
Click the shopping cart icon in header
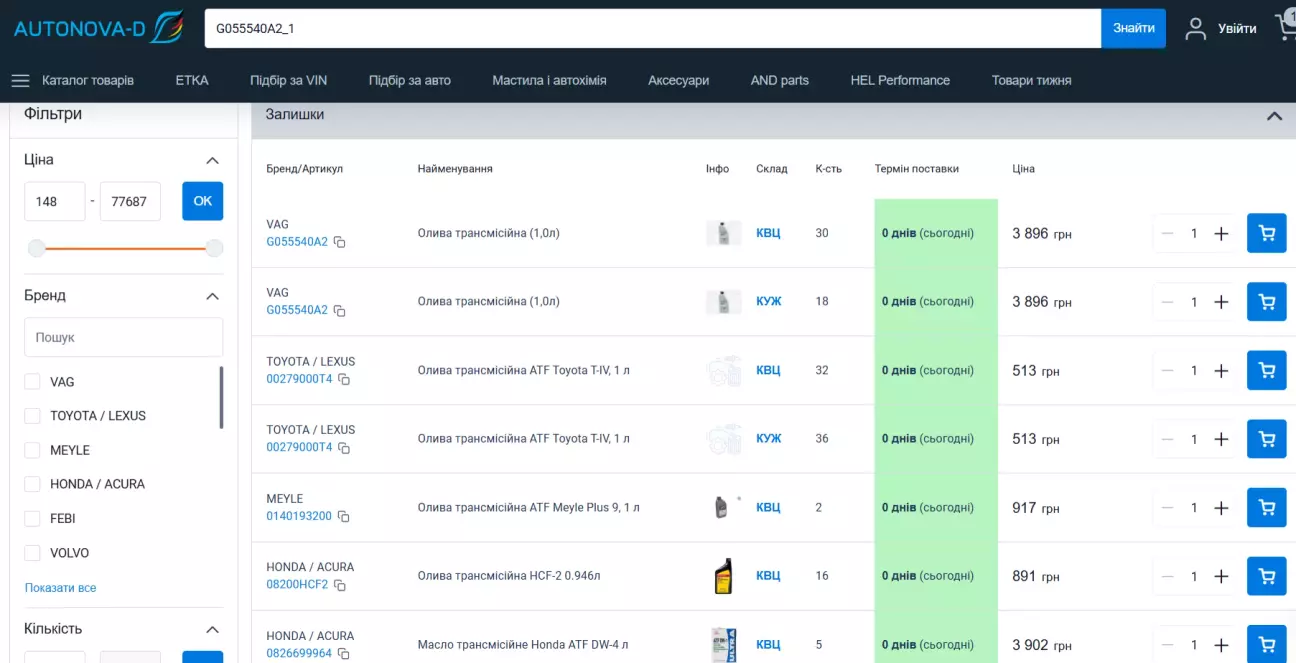pos(1284,28)
